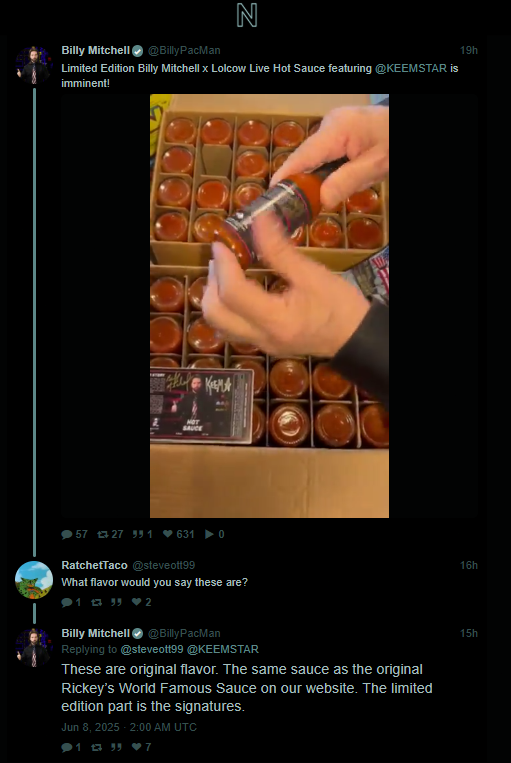This screenshot has width=511, height=763.
Task: Click RatchetTaco's cartoon avatar
Action: click(x=34, y=580)
